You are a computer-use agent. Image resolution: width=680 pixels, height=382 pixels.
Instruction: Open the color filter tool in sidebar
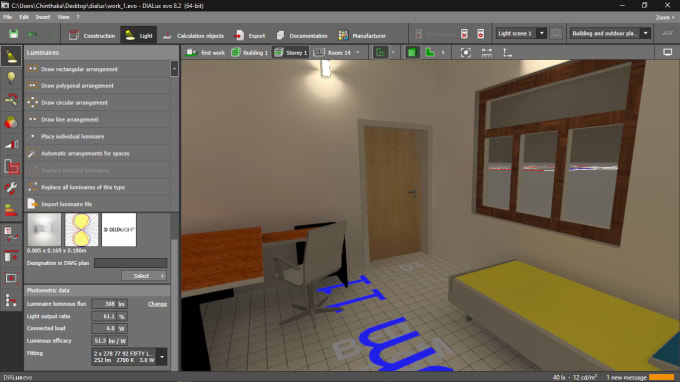[x=11, y=122]
